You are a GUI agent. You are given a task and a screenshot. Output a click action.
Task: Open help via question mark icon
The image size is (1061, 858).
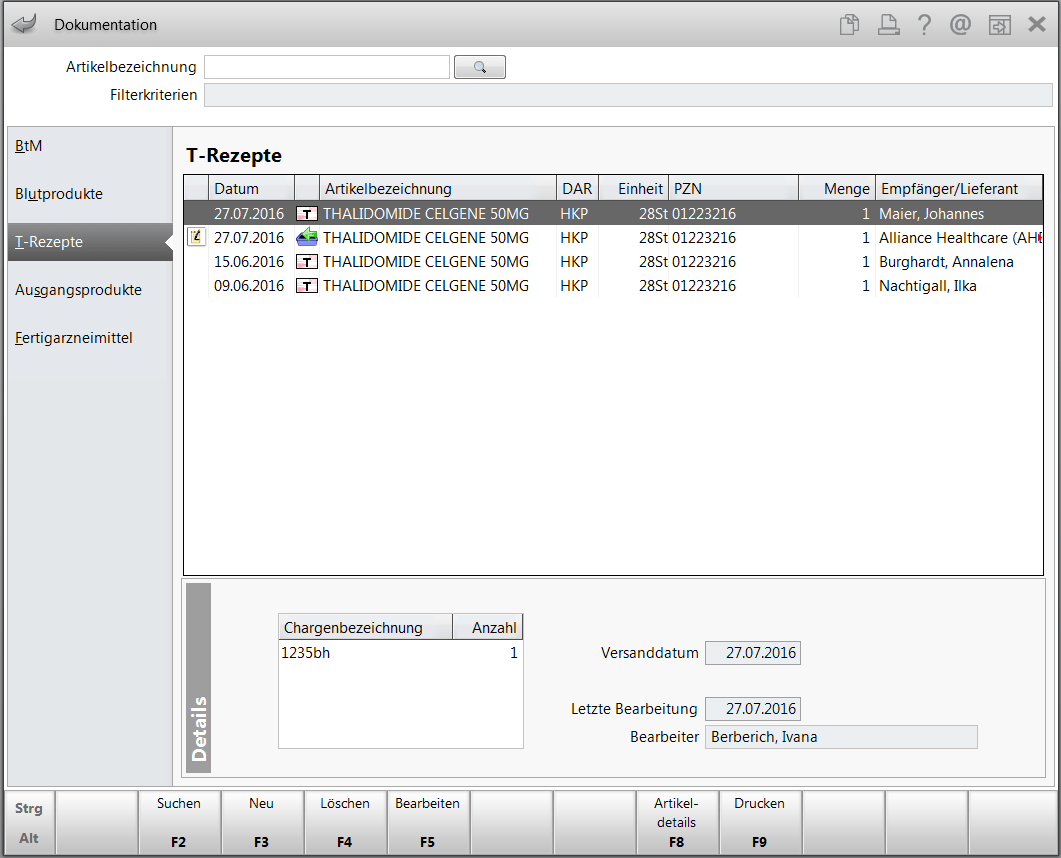coord(924,25)
